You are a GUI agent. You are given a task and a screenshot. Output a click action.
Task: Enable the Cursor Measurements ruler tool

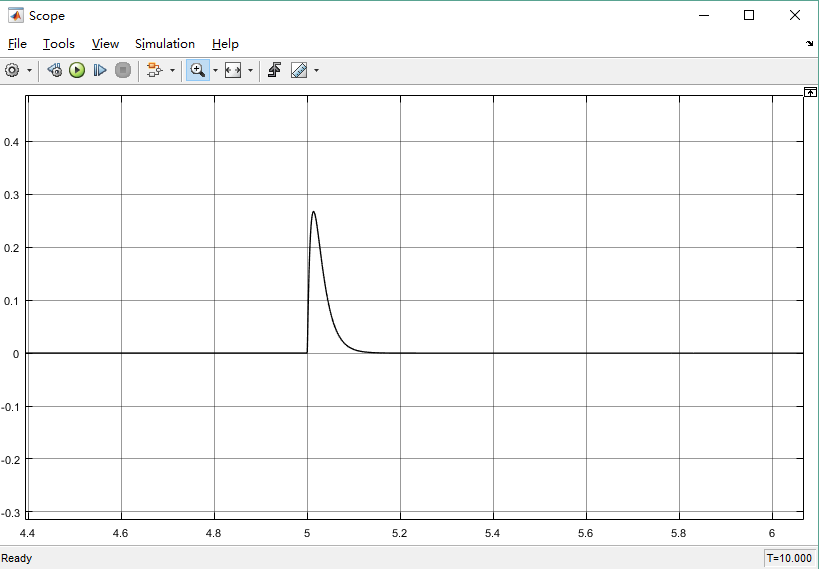[x=299, y=70]
